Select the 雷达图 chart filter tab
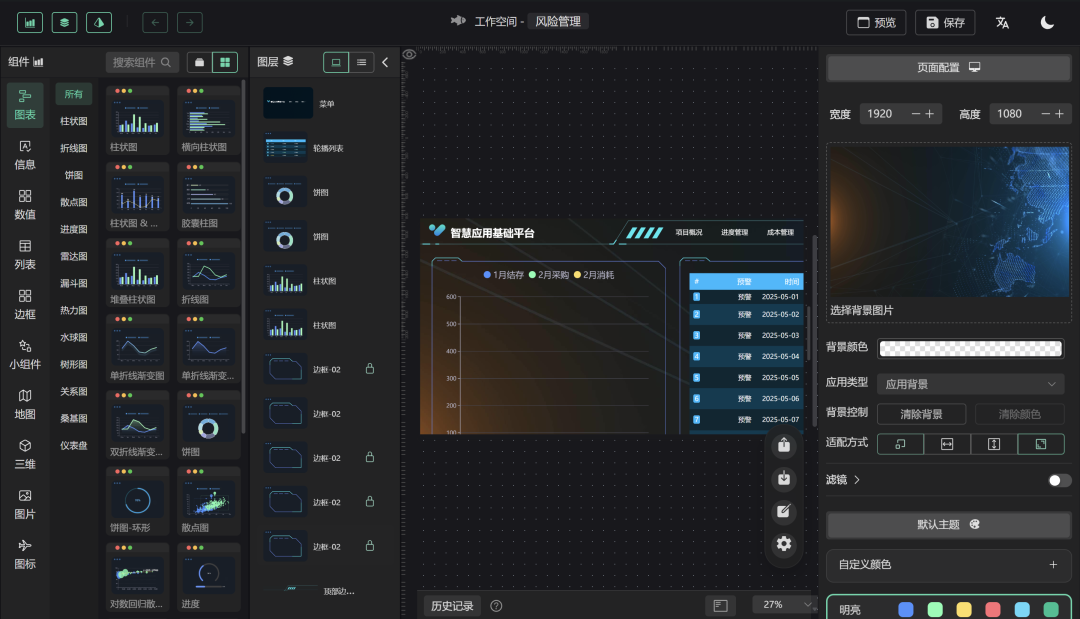This screenshot has width=1080, height=619. (74, 256)
